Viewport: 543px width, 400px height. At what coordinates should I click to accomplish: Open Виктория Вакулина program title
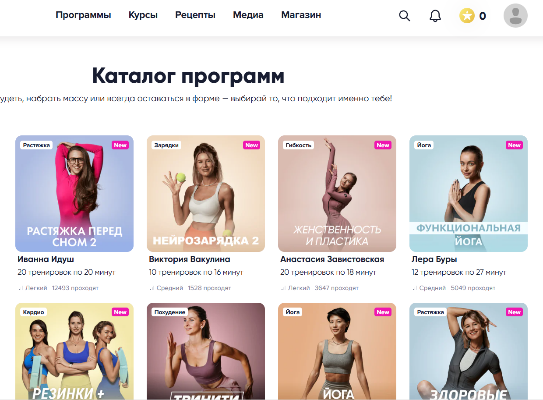click(x=189, y=259)
